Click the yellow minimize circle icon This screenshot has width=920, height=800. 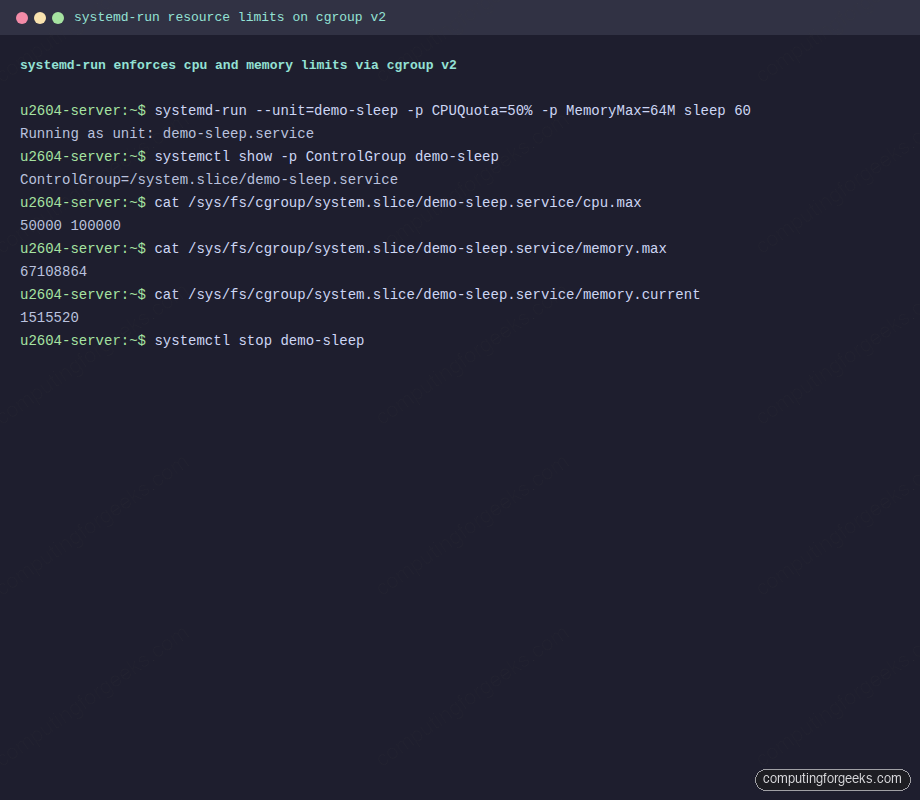tap(40, 17)
